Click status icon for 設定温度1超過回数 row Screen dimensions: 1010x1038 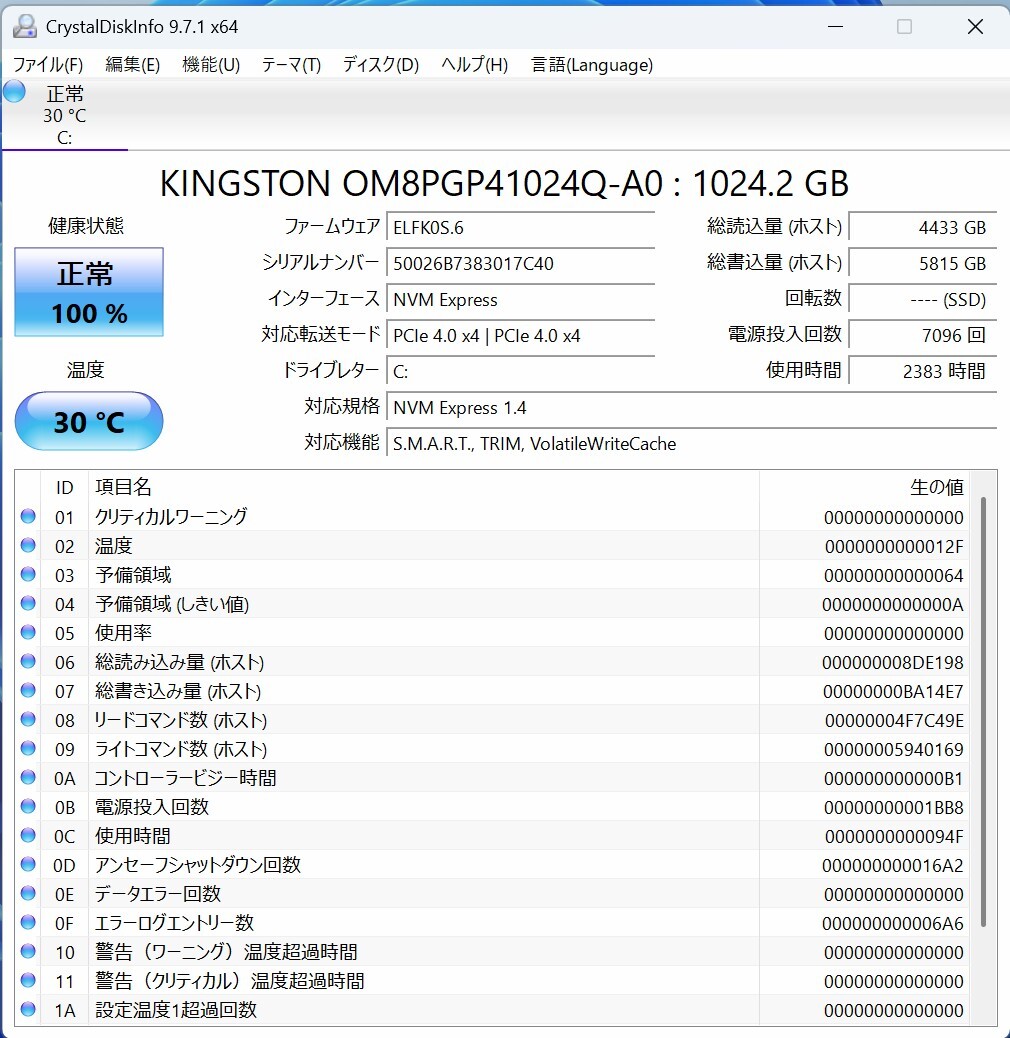pos(28,1009)
